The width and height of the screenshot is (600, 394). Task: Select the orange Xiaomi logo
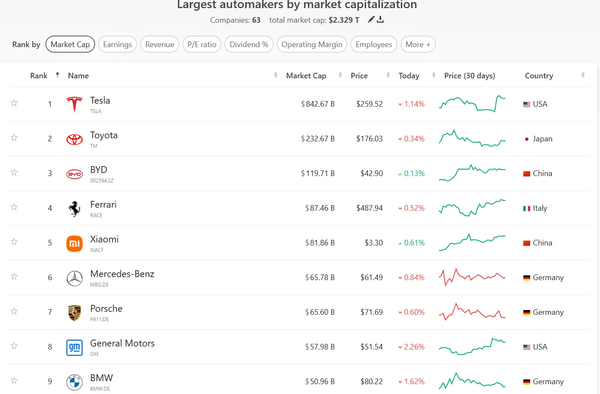point(74,243)
